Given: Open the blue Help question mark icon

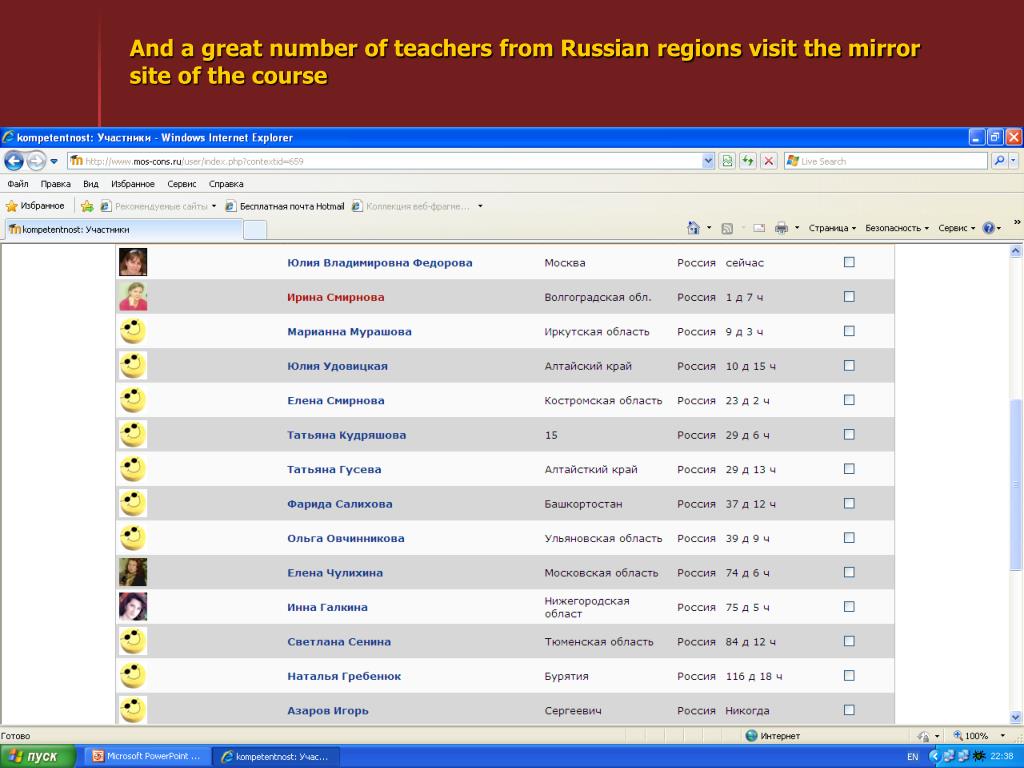Looking at the screenshot, I should [988, 228].
